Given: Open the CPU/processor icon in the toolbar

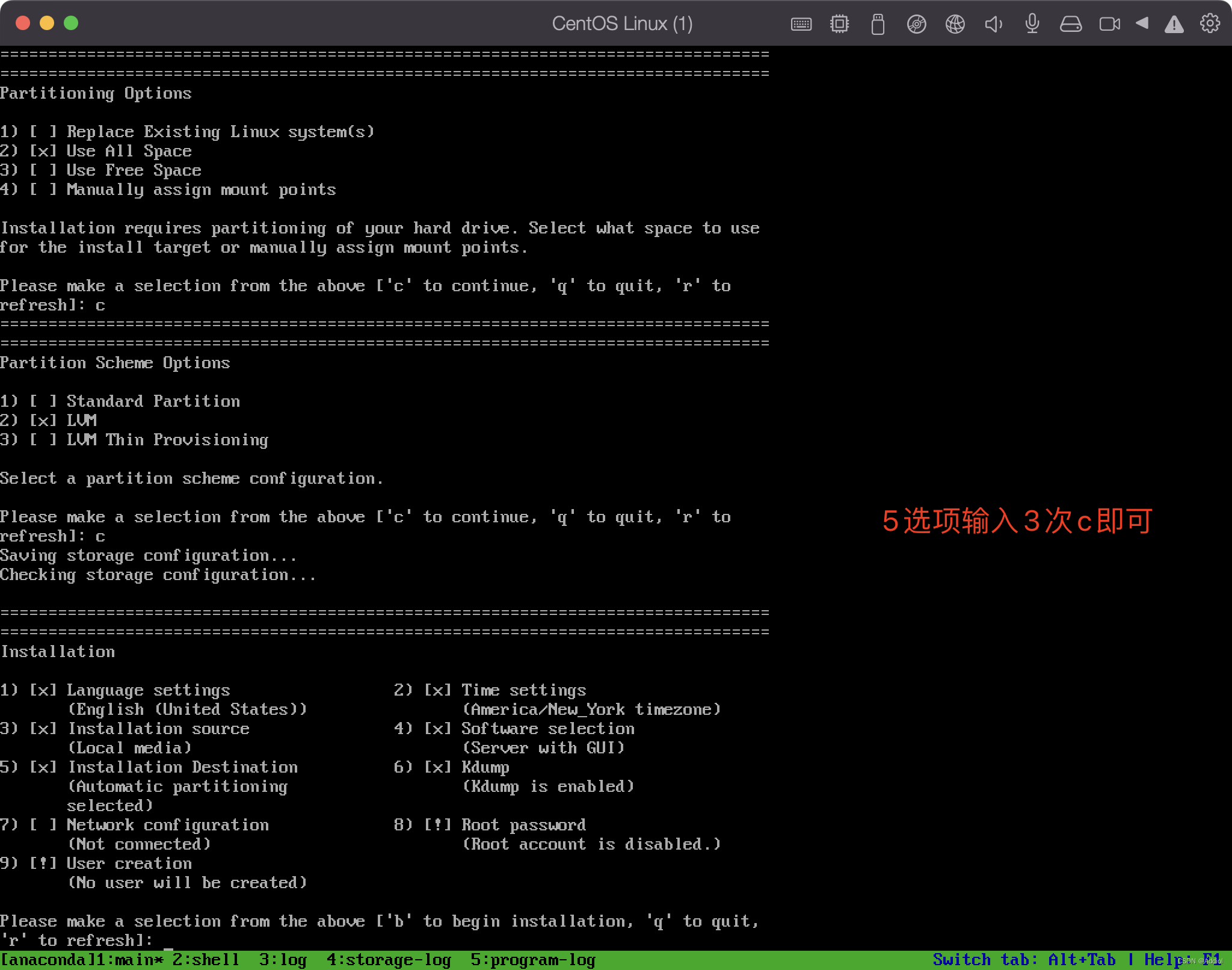Looking at the screenshot, I should (x=839, y=24).
